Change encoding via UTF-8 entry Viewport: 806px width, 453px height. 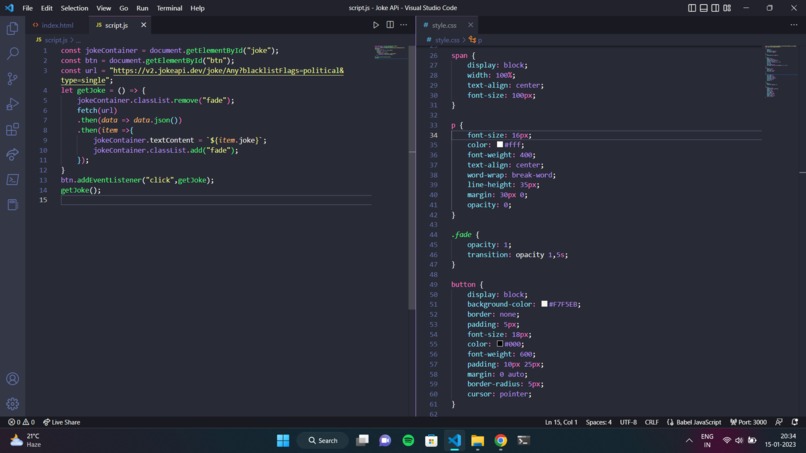click(628, 422)
